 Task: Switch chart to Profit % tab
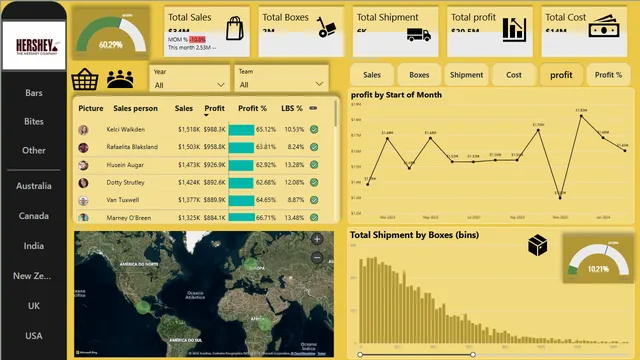[609, 75]
